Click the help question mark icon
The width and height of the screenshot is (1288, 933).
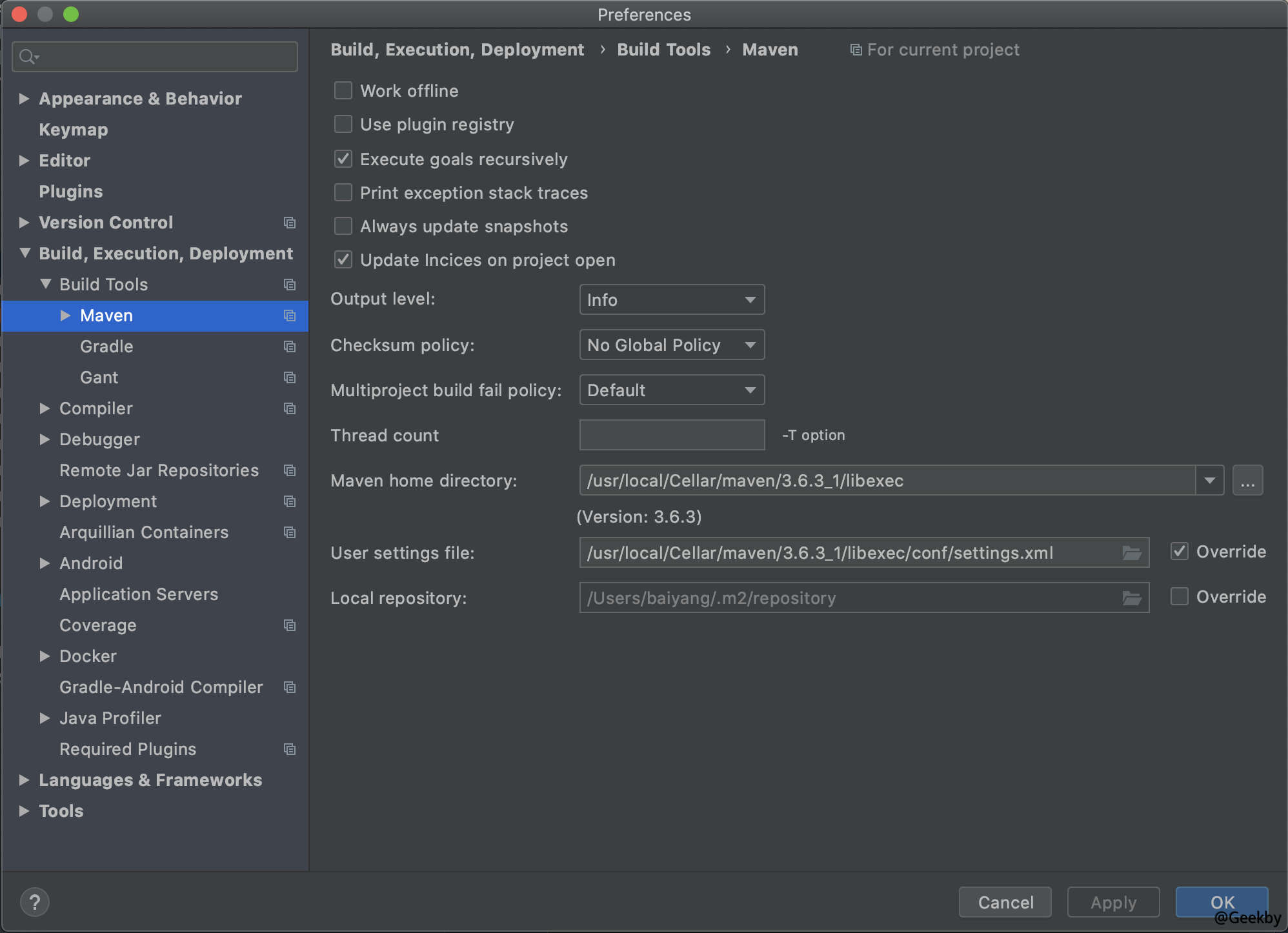(x=34, y=902)
